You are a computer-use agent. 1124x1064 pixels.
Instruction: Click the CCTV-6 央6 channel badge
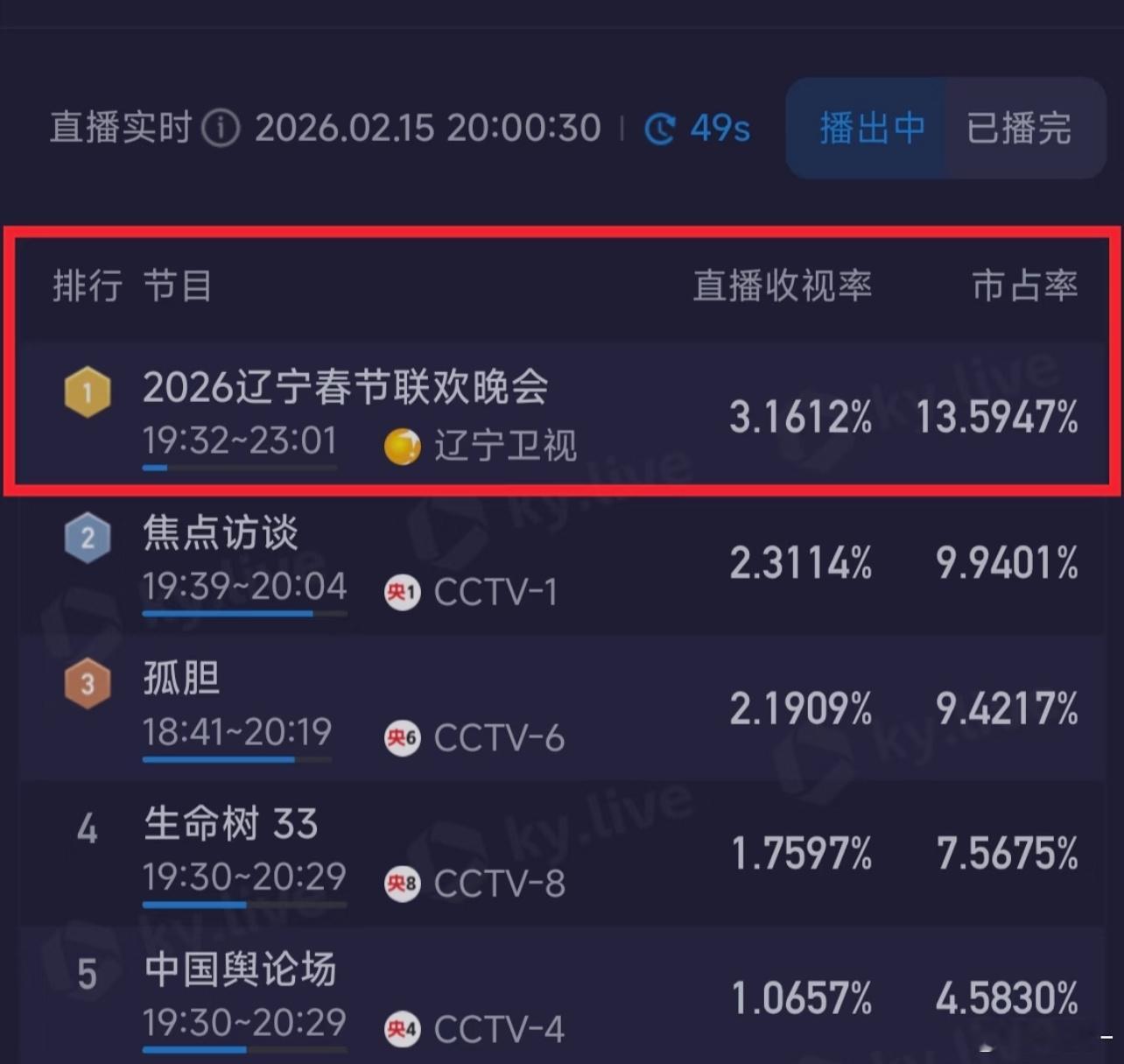coord(402,738)
